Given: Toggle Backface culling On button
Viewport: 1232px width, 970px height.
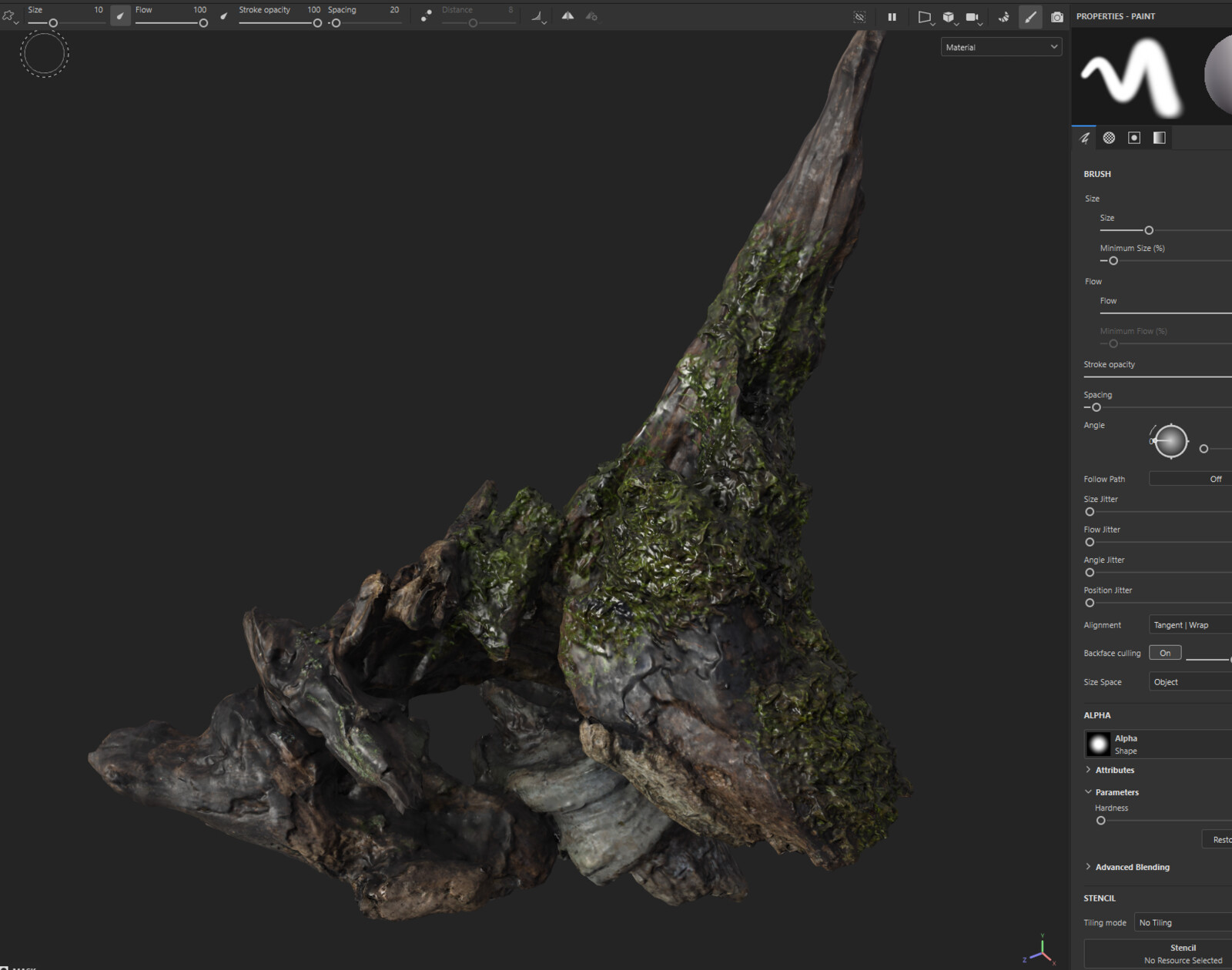Looking at the screenshot, I should click(x=1165, y=653).
